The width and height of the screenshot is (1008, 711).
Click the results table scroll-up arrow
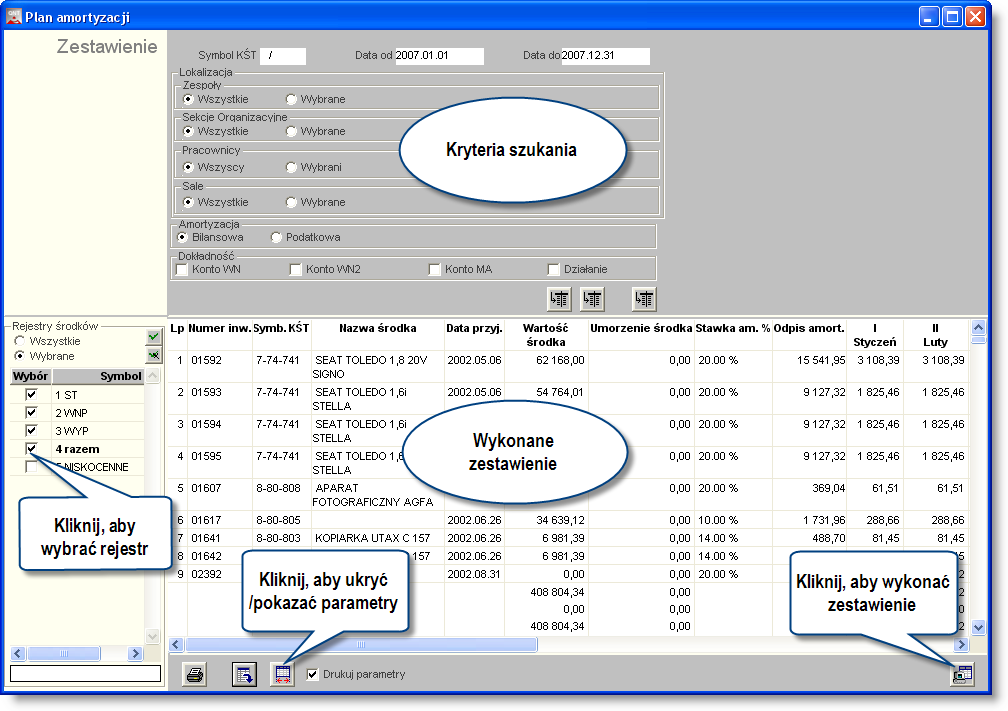[x=978, y=327]
